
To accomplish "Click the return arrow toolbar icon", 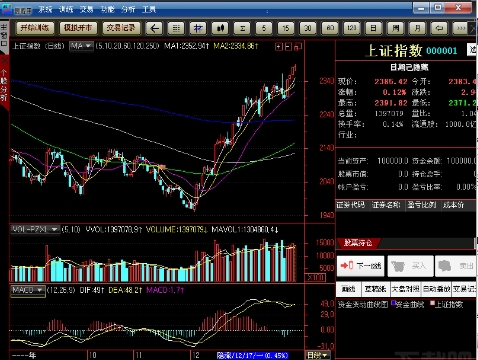I will (x=439, y=28).
